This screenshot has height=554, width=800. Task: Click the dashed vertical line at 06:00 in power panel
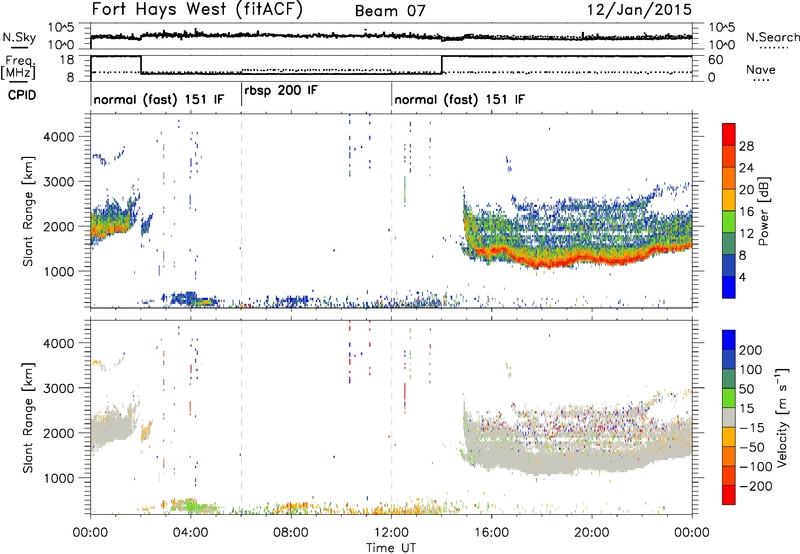241,211
